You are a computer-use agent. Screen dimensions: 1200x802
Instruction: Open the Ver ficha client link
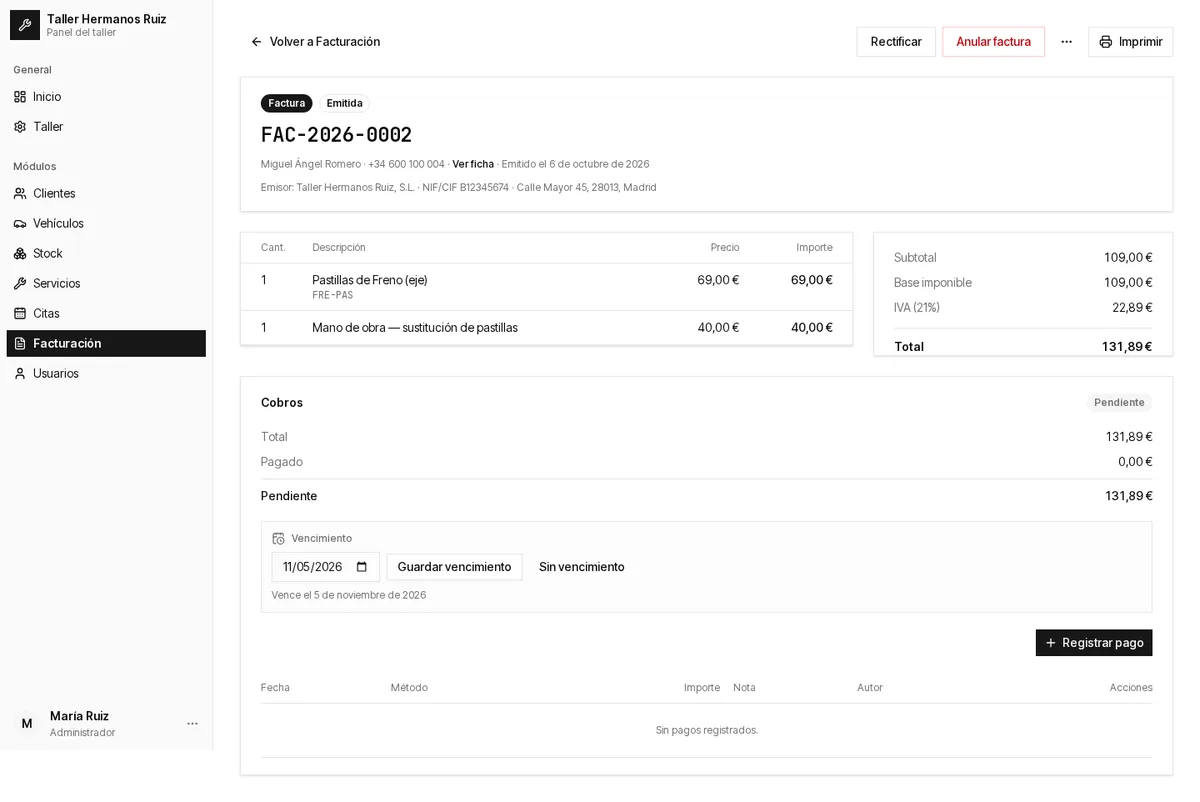point(473,164)
